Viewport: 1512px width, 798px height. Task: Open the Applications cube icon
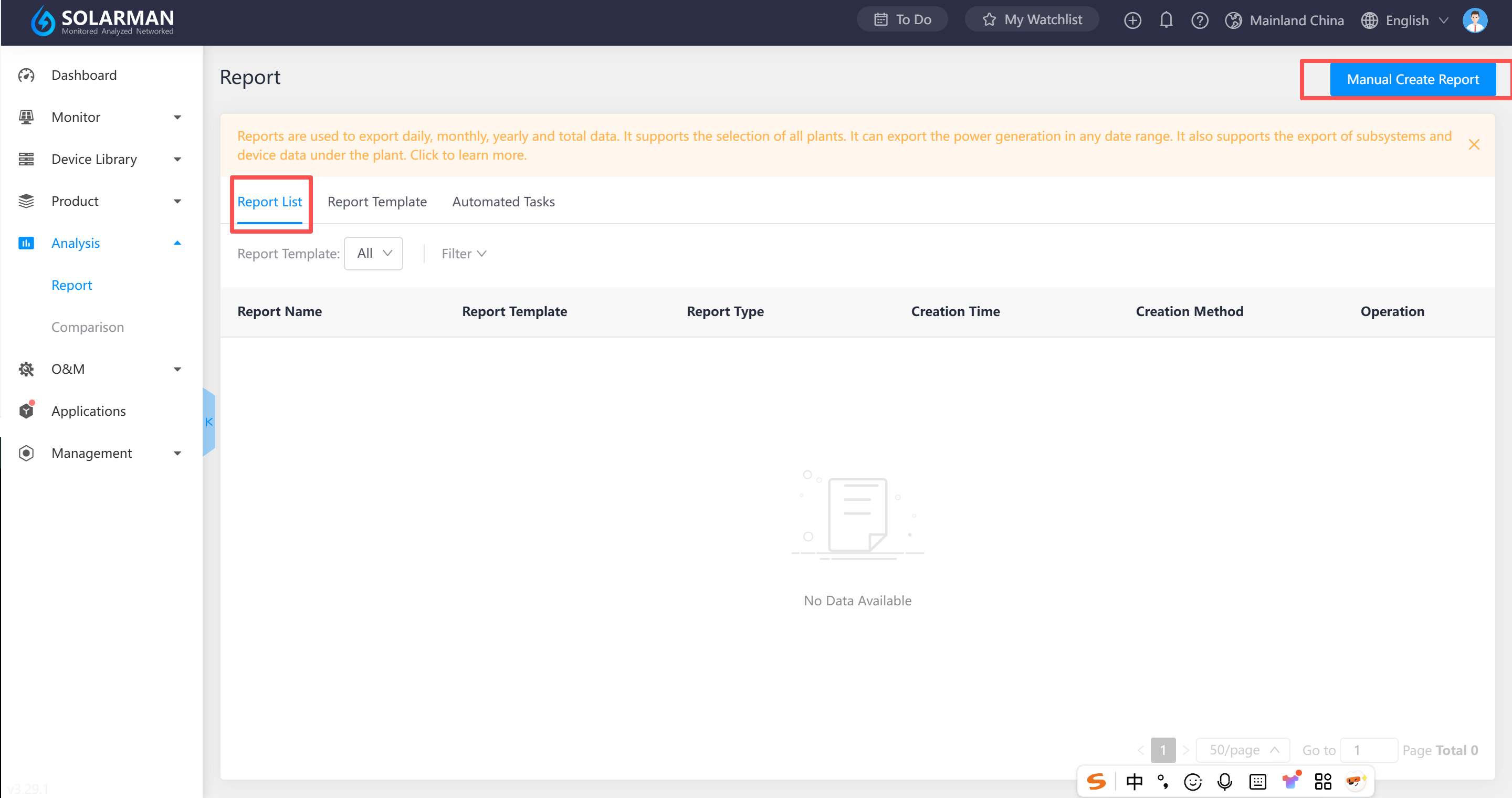pos(26,411)
